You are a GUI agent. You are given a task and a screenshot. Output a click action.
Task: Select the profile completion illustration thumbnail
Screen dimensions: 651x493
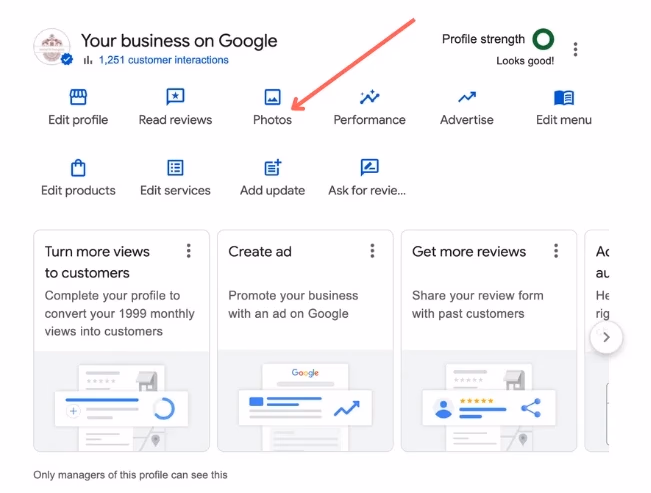pyautogui.click(x=121, y=402)
